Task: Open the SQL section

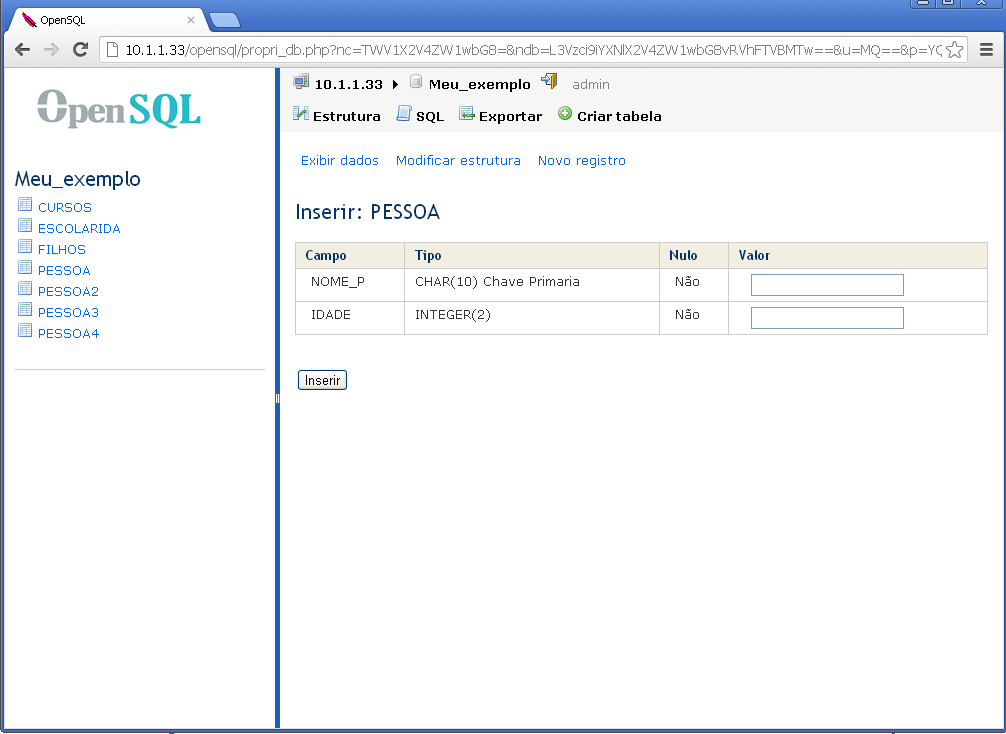Action: tap(430, 116)
